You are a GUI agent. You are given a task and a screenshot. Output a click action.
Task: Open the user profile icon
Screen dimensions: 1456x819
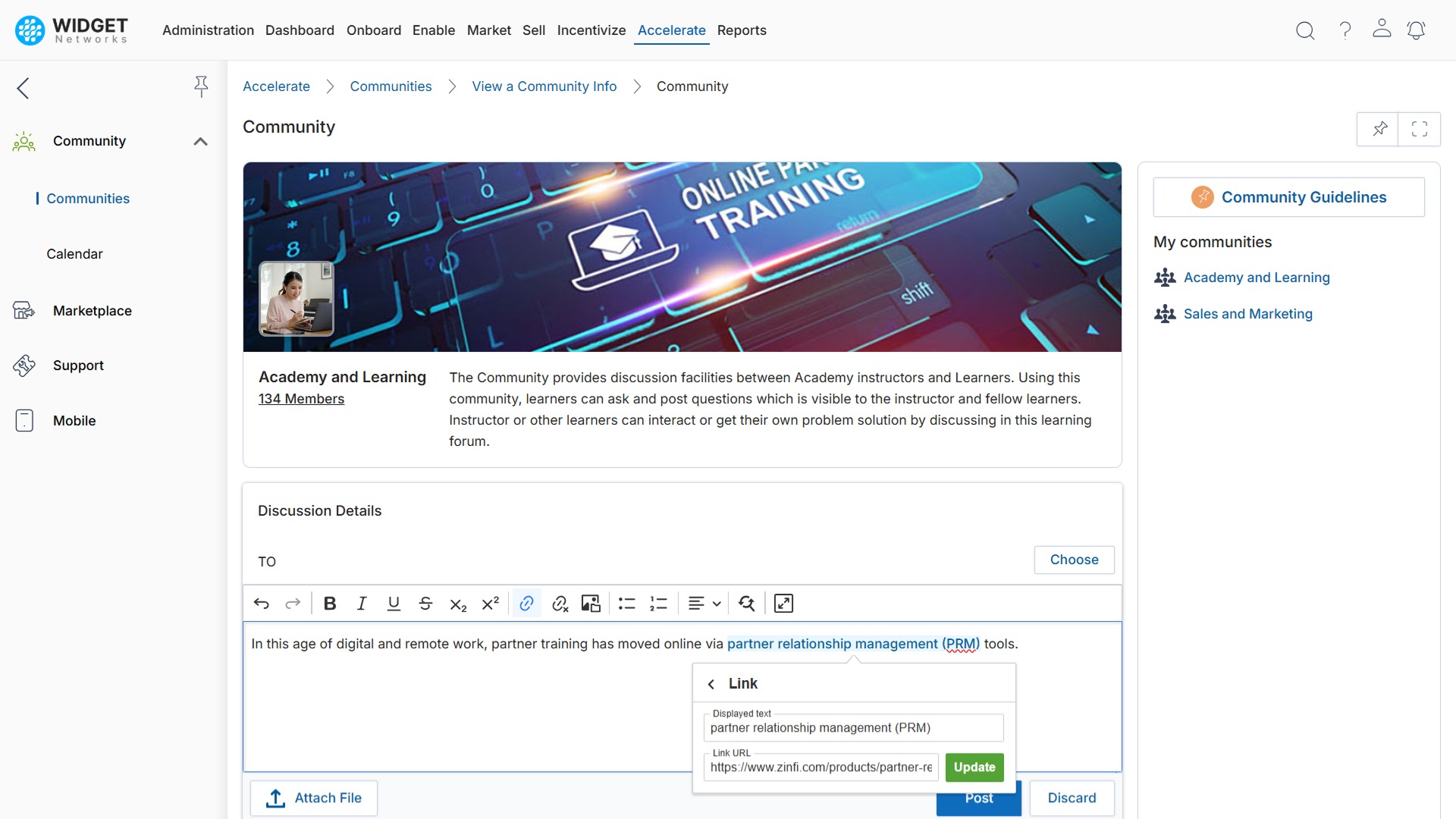(x=1382, y=29)
